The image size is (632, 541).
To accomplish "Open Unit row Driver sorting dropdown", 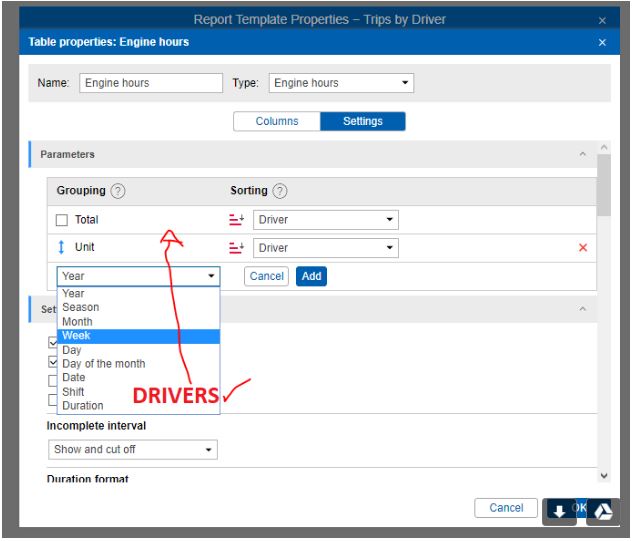I will click(x=325, y=248).
